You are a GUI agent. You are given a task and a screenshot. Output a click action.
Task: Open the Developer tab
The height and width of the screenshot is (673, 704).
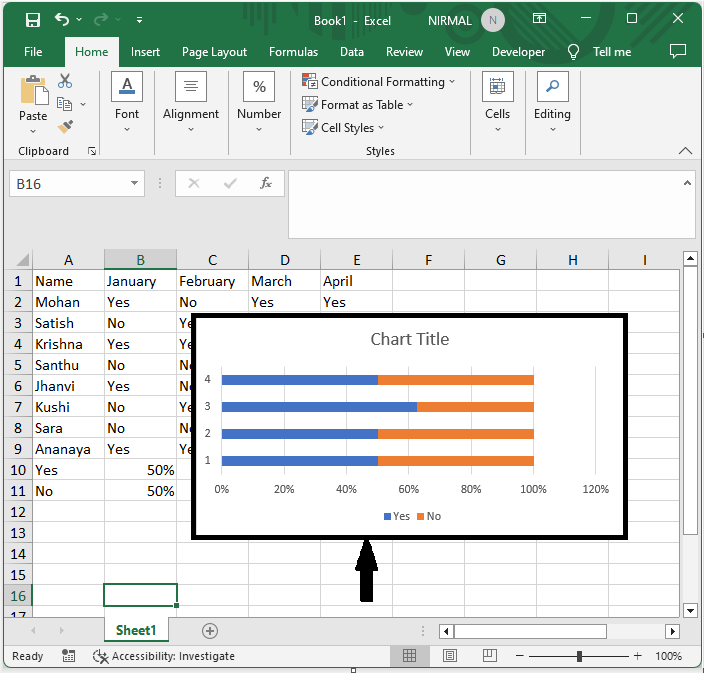[518, 52]
